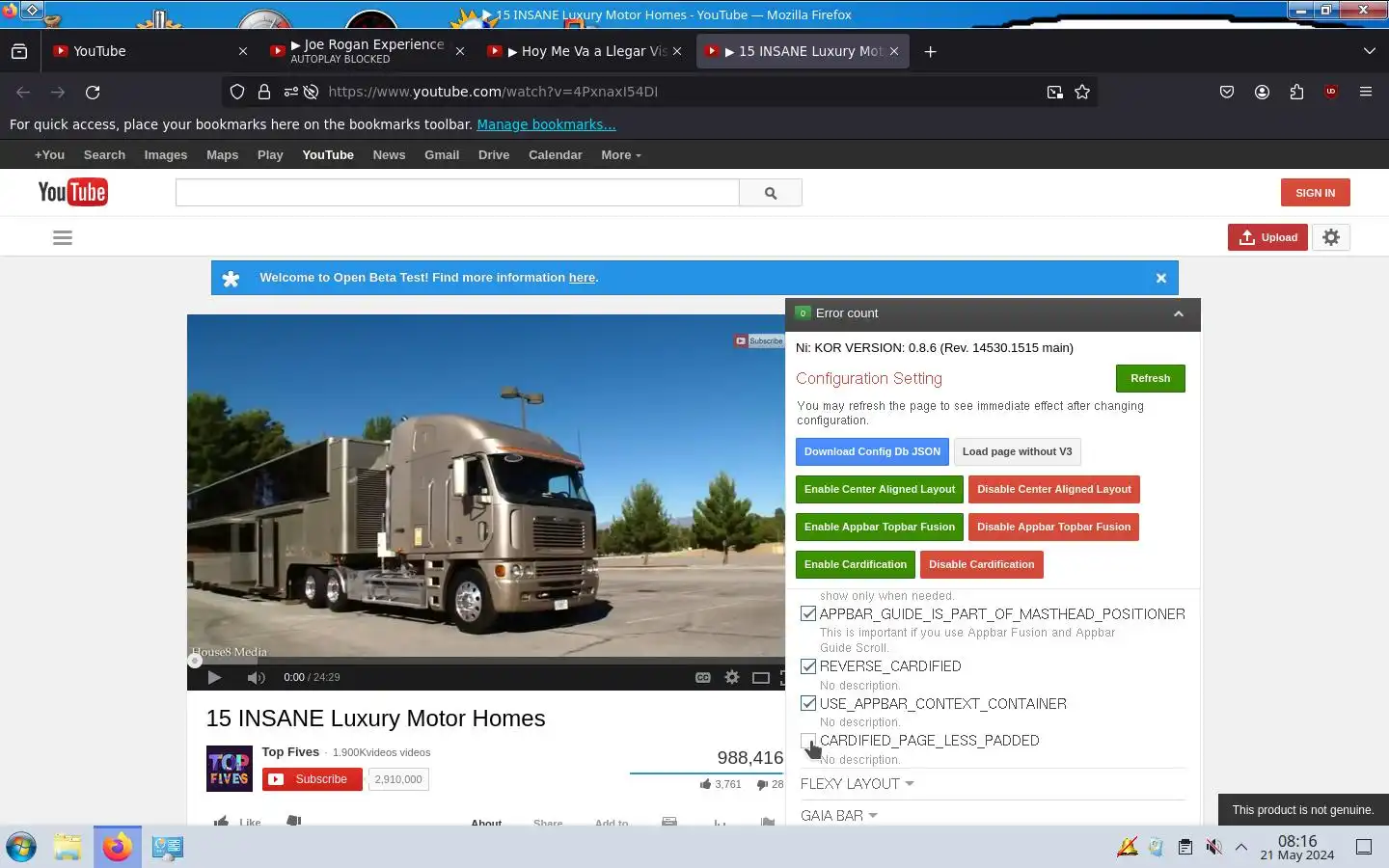Click Download Config Db JSON
The image size is (1389, 868).
(872, 451)
